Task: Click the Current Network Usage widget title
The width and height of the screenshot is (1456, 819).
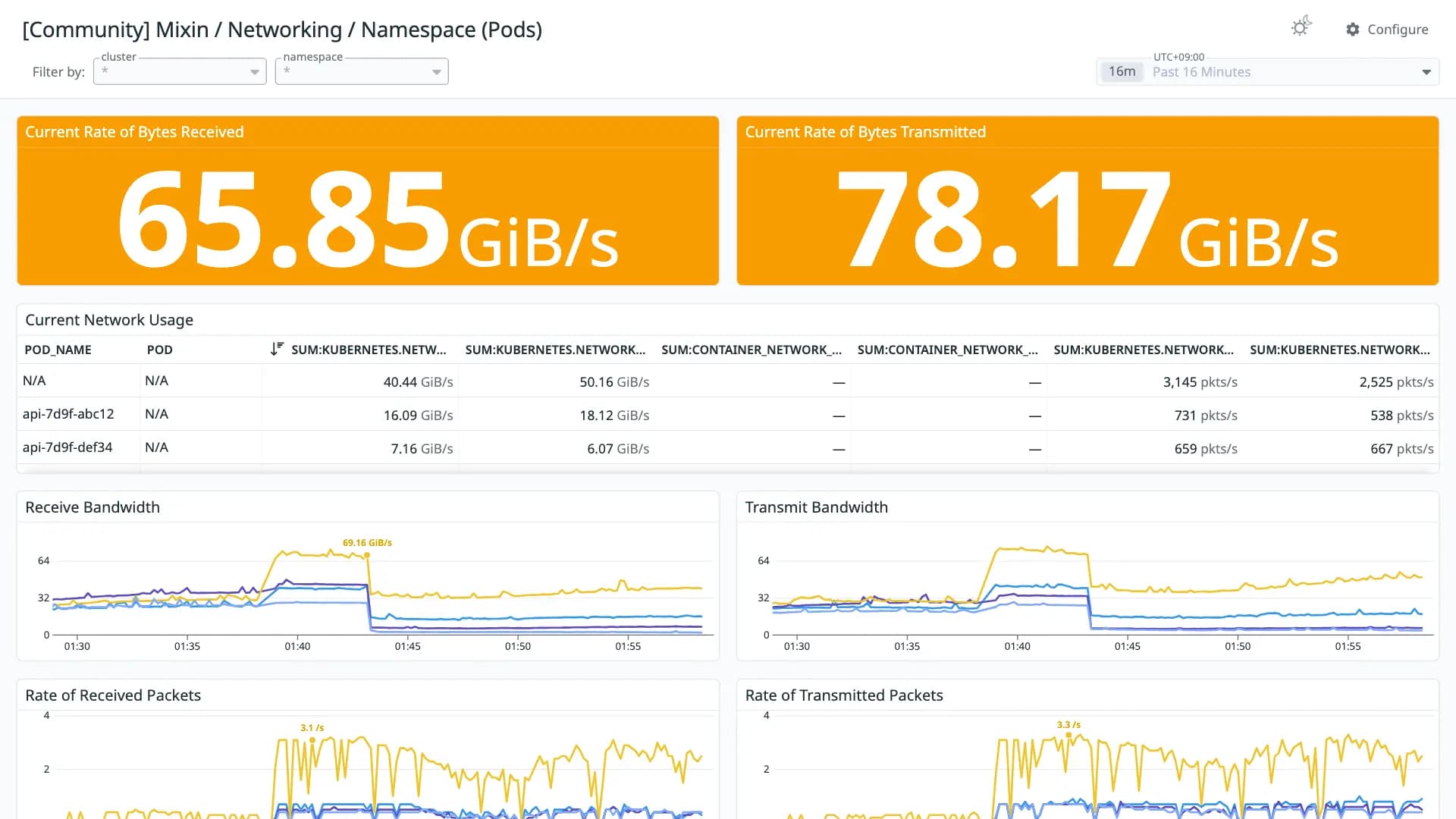Action: click(x=109, y=320)
